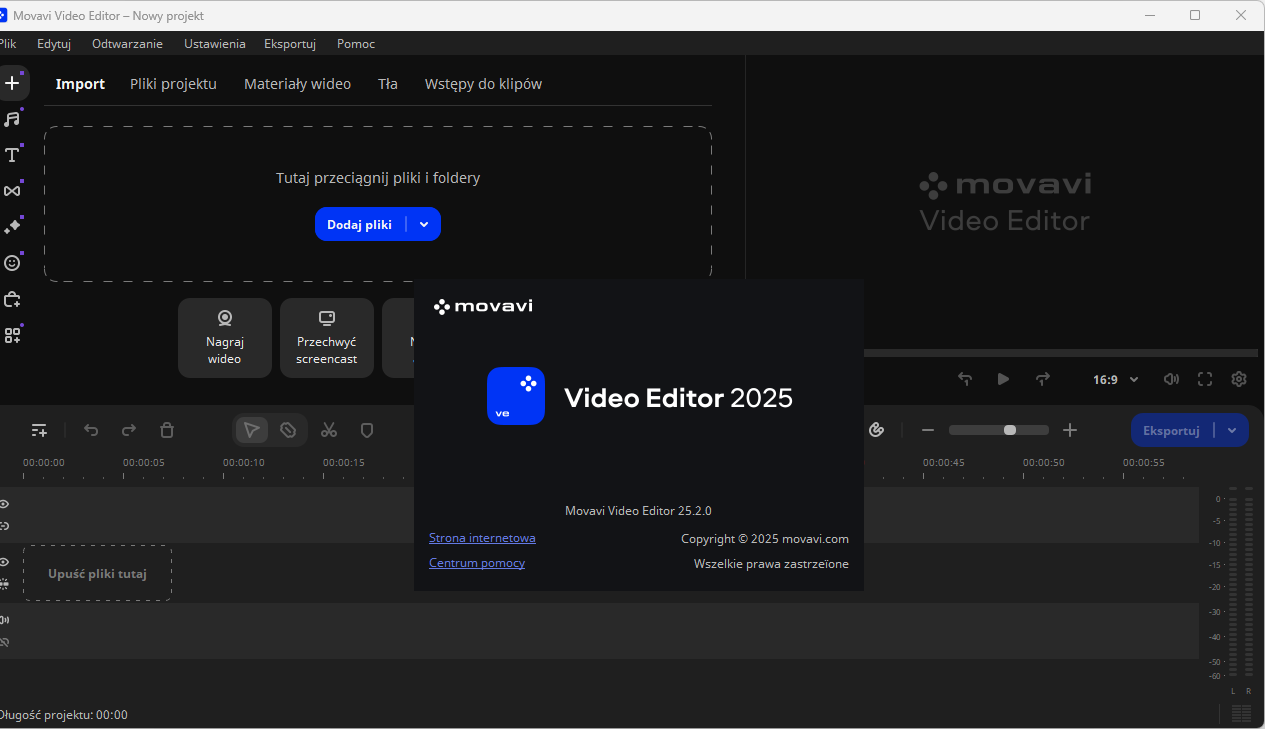
Task: Open the transitions bow-tie icon panel
Action: point(12,191)
